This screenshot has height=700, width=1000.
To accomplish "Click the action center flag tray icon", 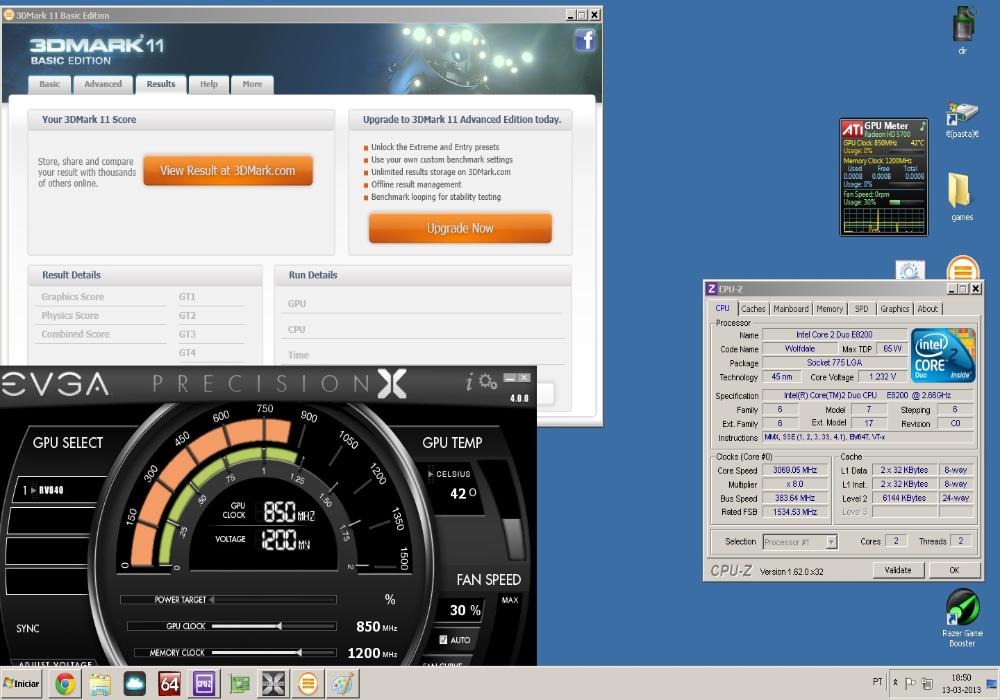I will tap(910, 683).
